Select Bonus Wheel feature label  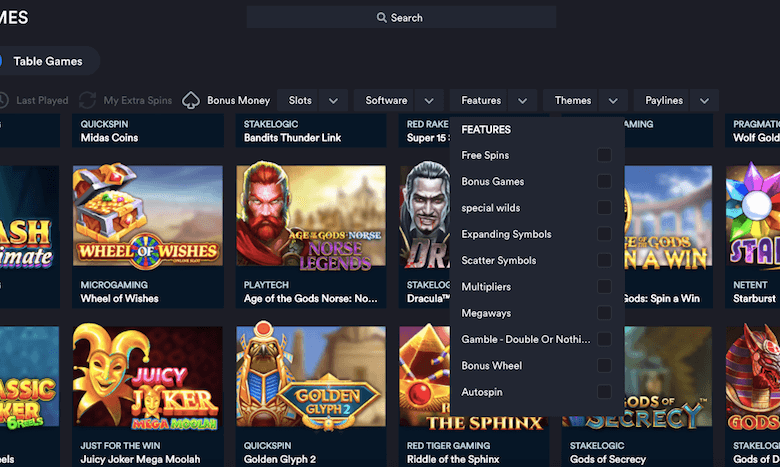coord(491,366)
